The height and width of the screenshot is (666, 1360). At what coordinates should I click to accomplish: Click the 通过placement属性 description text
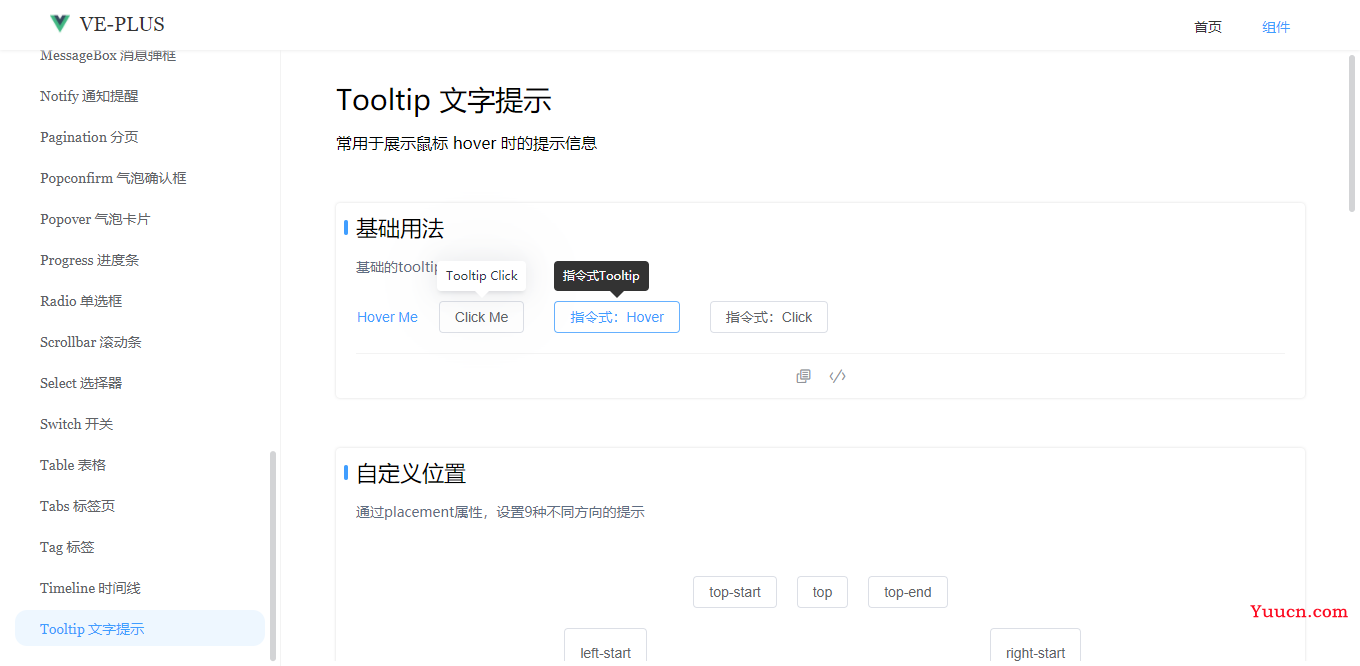pos(500,512)
